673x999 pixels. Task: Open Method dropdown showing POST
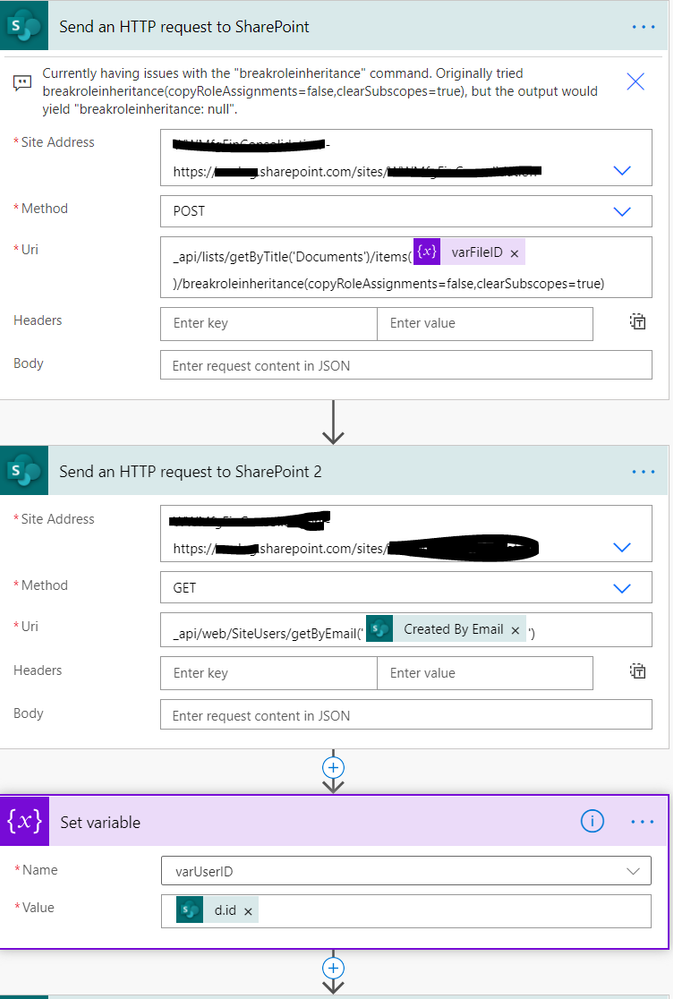click(622, 212)
